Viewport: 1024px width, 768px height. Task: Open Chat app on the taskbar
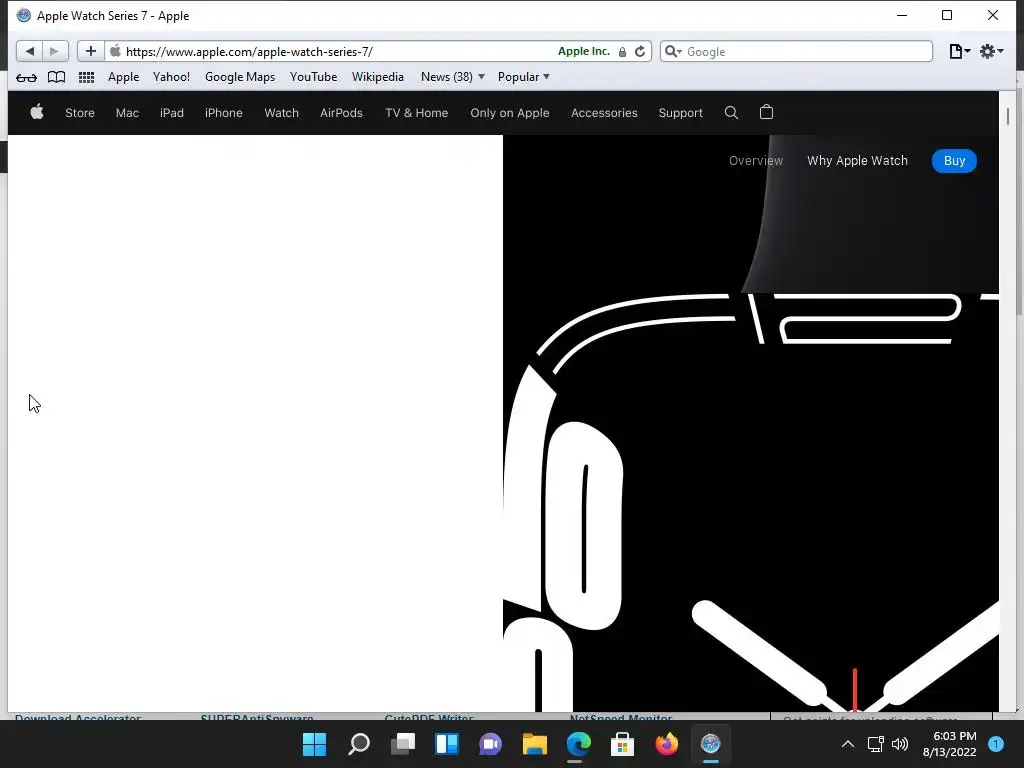pos(490,744)
